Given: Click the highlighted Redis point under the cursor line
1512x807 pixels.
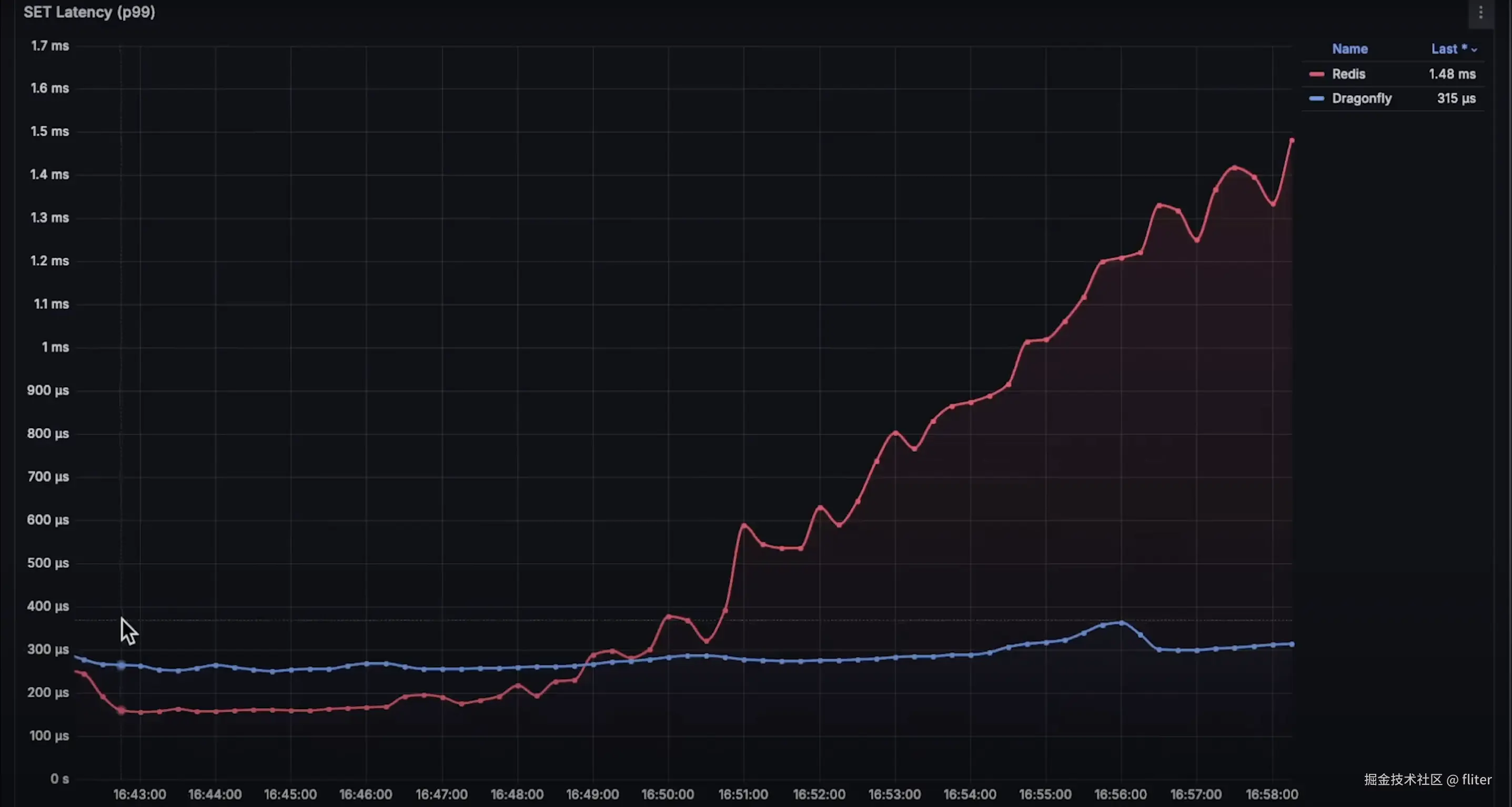Looking at the screenshot, I should pos(121,711).
